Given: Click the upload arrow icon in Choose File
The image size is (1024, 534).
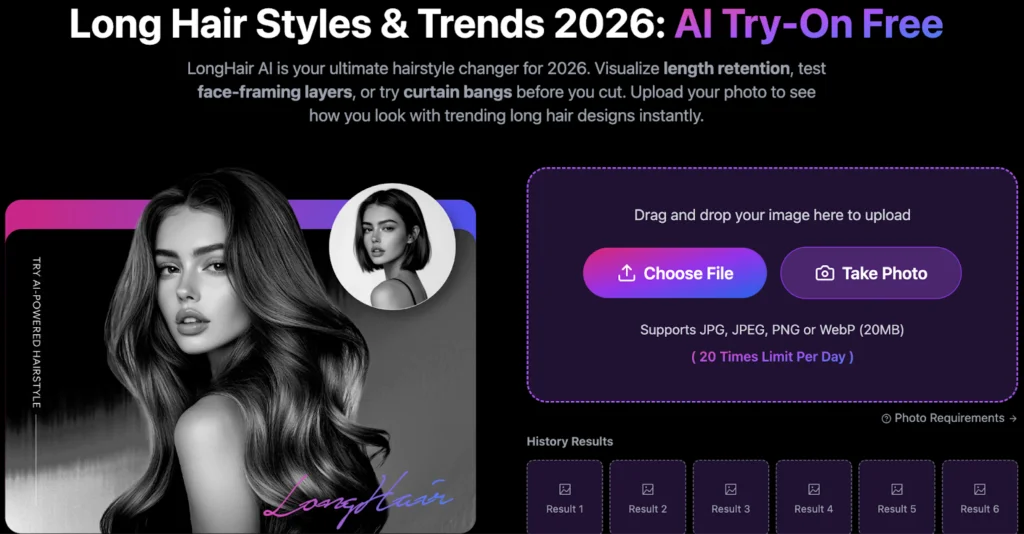Looking at the screenshot, I should pyautogui.click(x=626, y=273).
